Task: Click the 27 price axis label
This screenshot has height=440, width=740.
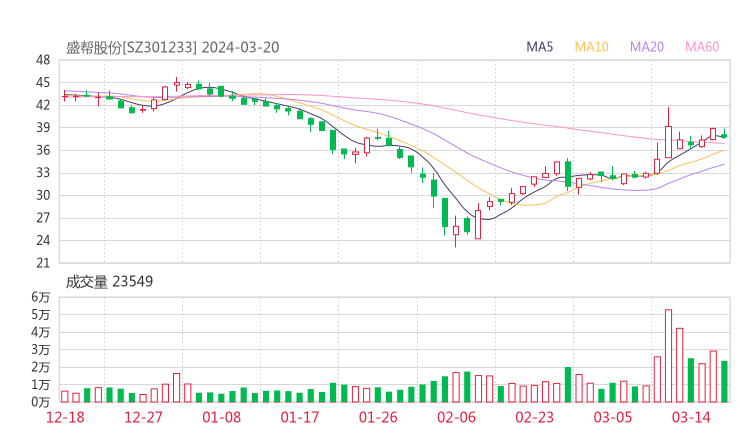Action: point(43,218)
